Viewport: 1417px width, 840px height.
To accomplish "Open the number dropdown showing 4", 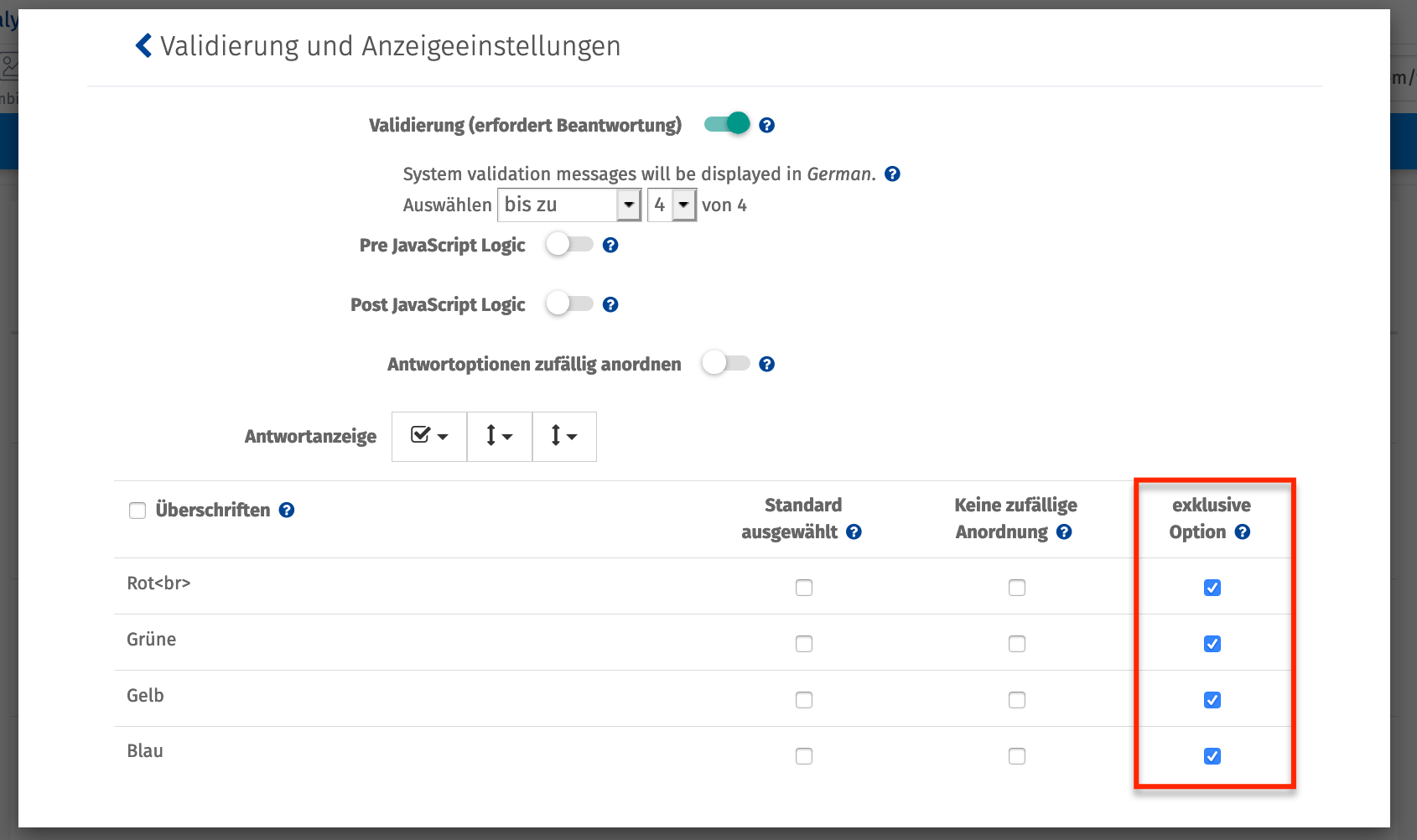I will [x=671, y=205].
